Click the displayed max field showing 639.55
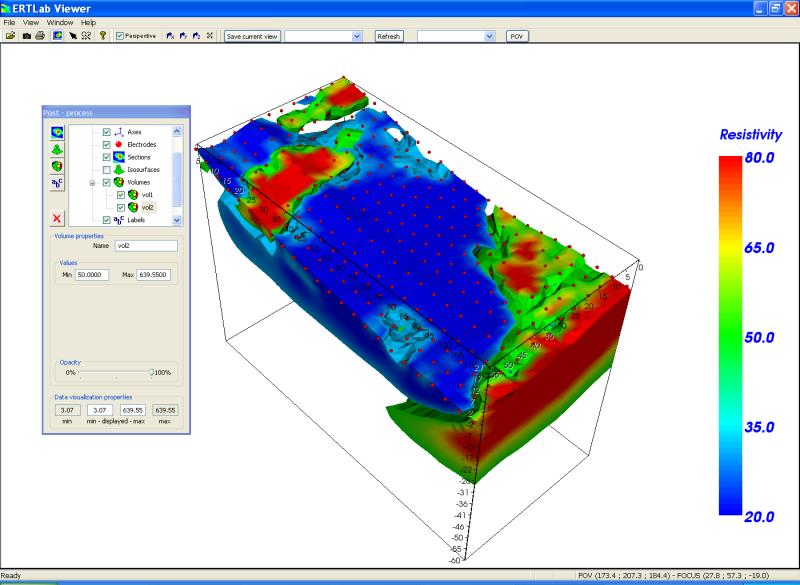Image resolution: width=800 pixels, height=585 pixels. click(x=133, y=410)
